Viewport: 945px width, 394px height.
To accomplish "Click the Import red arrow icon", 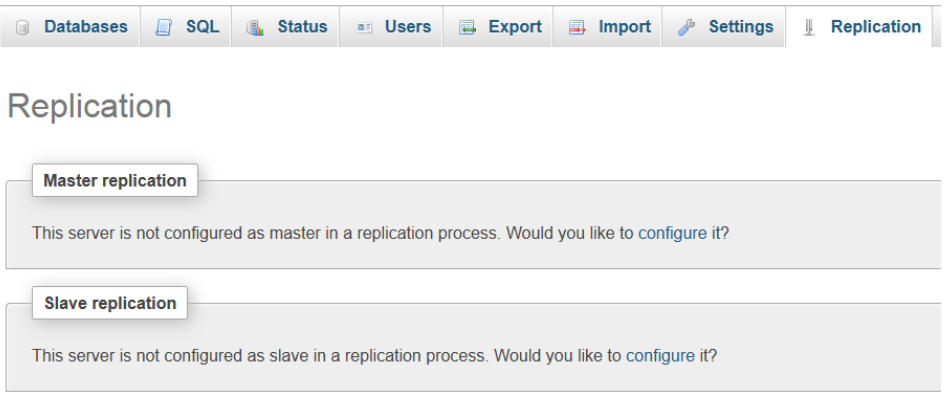I will click(x=577, y=28).
